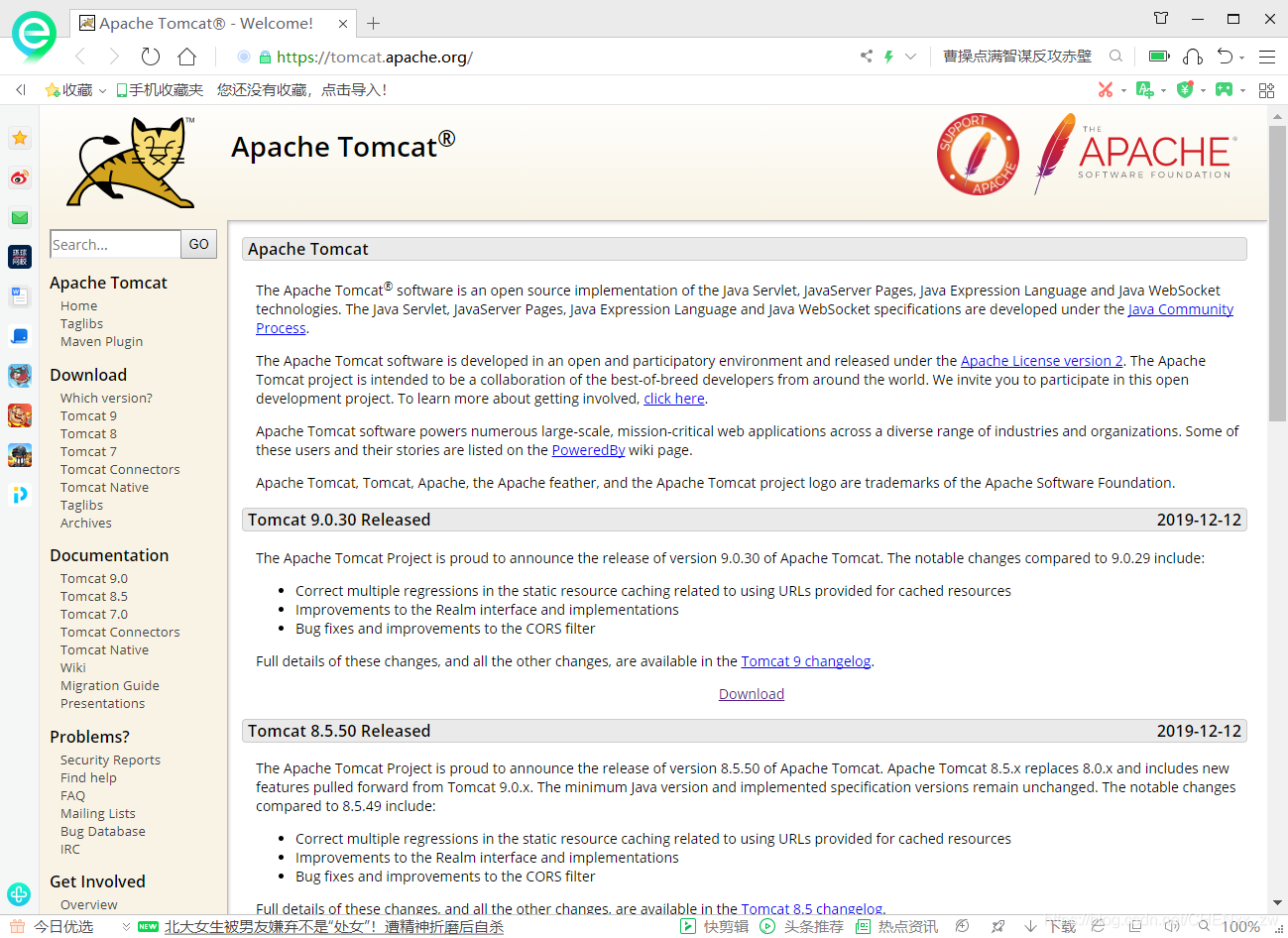Image resolution: width=1288 pixels, height=938 pixels.
Task: Click the 360 browser logo icon
Action: (x=34, y=36)
